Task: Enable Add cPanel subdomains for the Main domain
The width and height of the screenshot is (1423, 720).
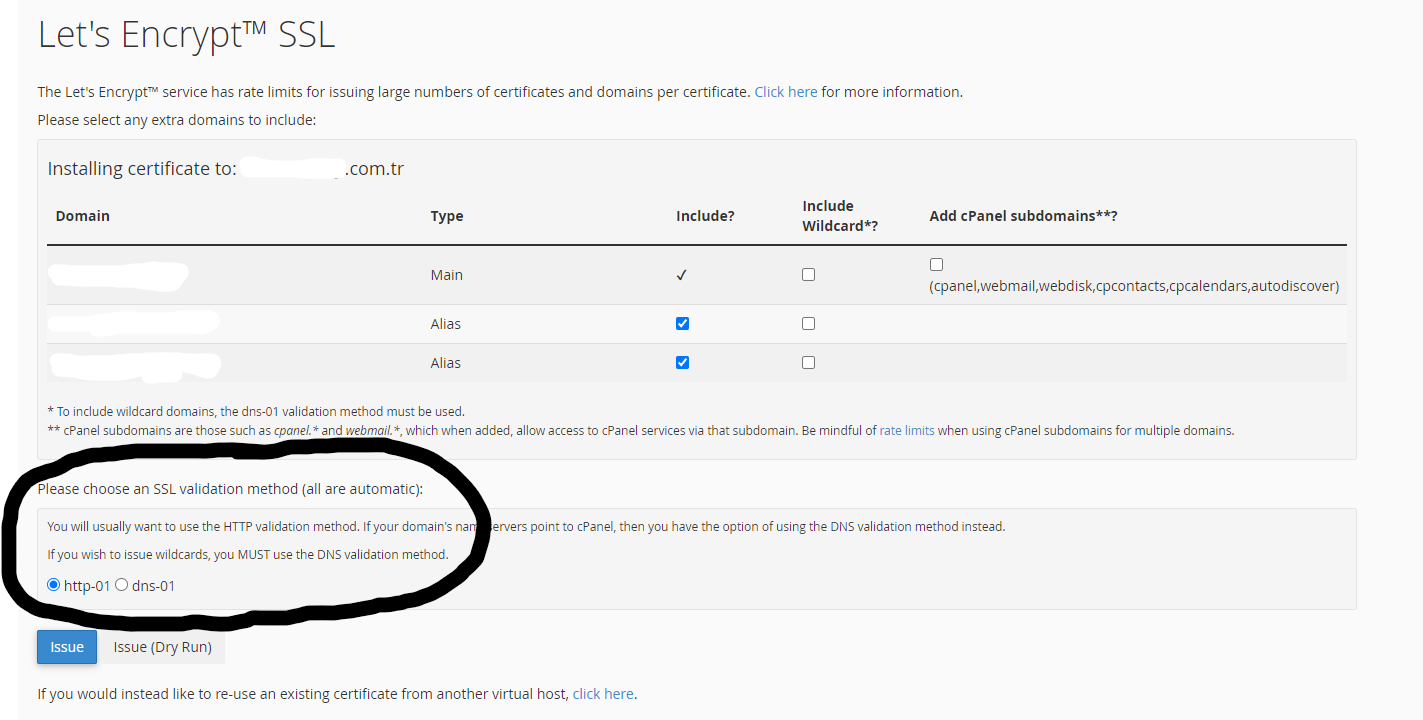Action: 936,265
